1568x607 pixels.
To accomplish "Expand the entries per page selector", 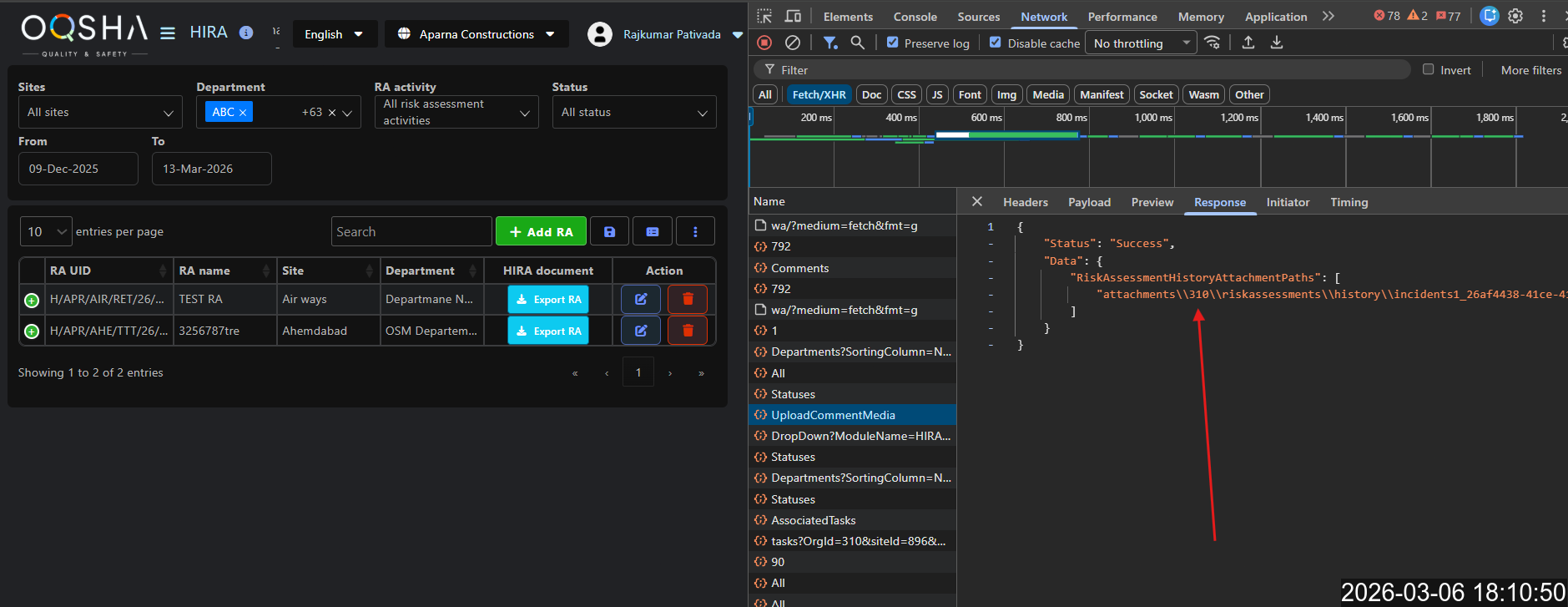I will tap(46, 232).
